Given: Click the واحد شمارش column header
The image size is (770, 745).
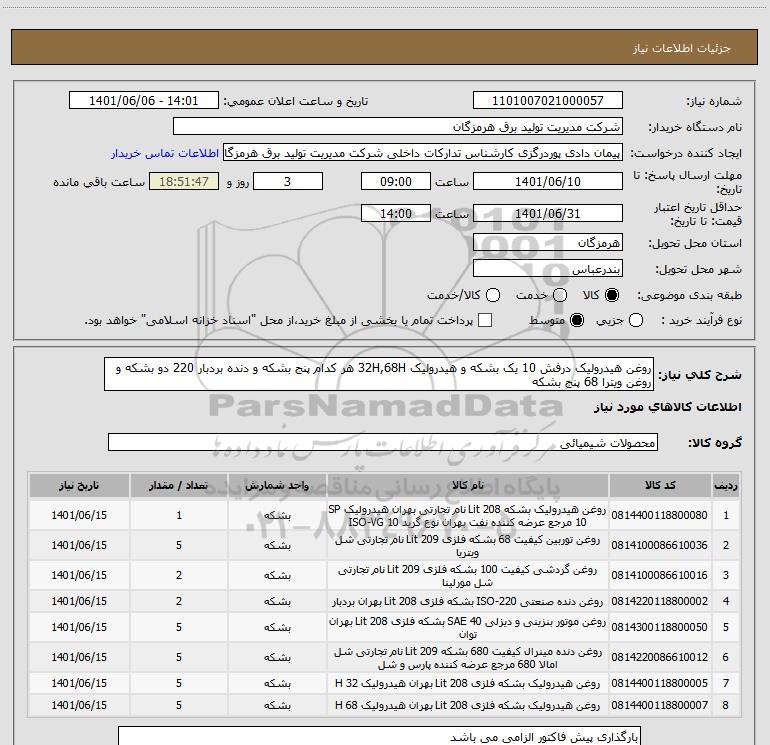Looking at the screenshot, I should tap(277, 485).
